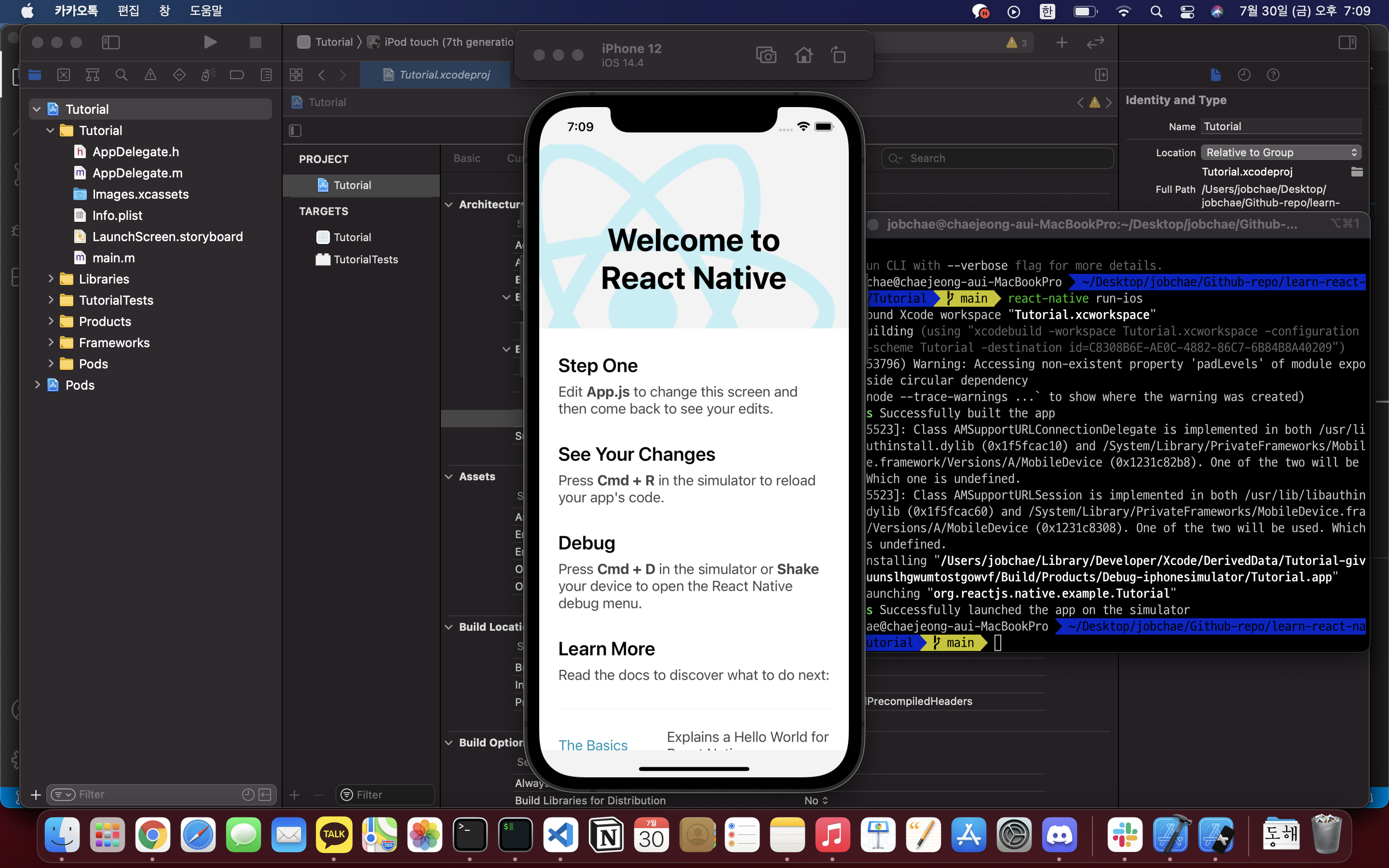Toggle the project targets list sidebar icon
The height and width of the screenshot is (868, 1389).
(x=295, y=131)
